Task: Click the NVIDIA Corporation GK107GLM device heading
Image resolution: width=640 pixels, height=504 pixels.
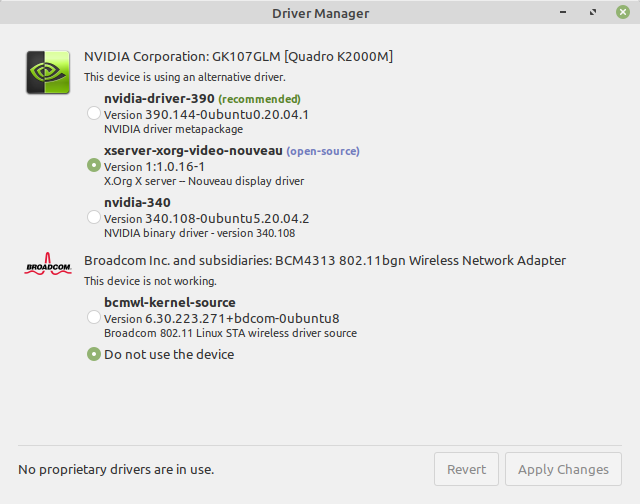Action: [x=238, y=56]
